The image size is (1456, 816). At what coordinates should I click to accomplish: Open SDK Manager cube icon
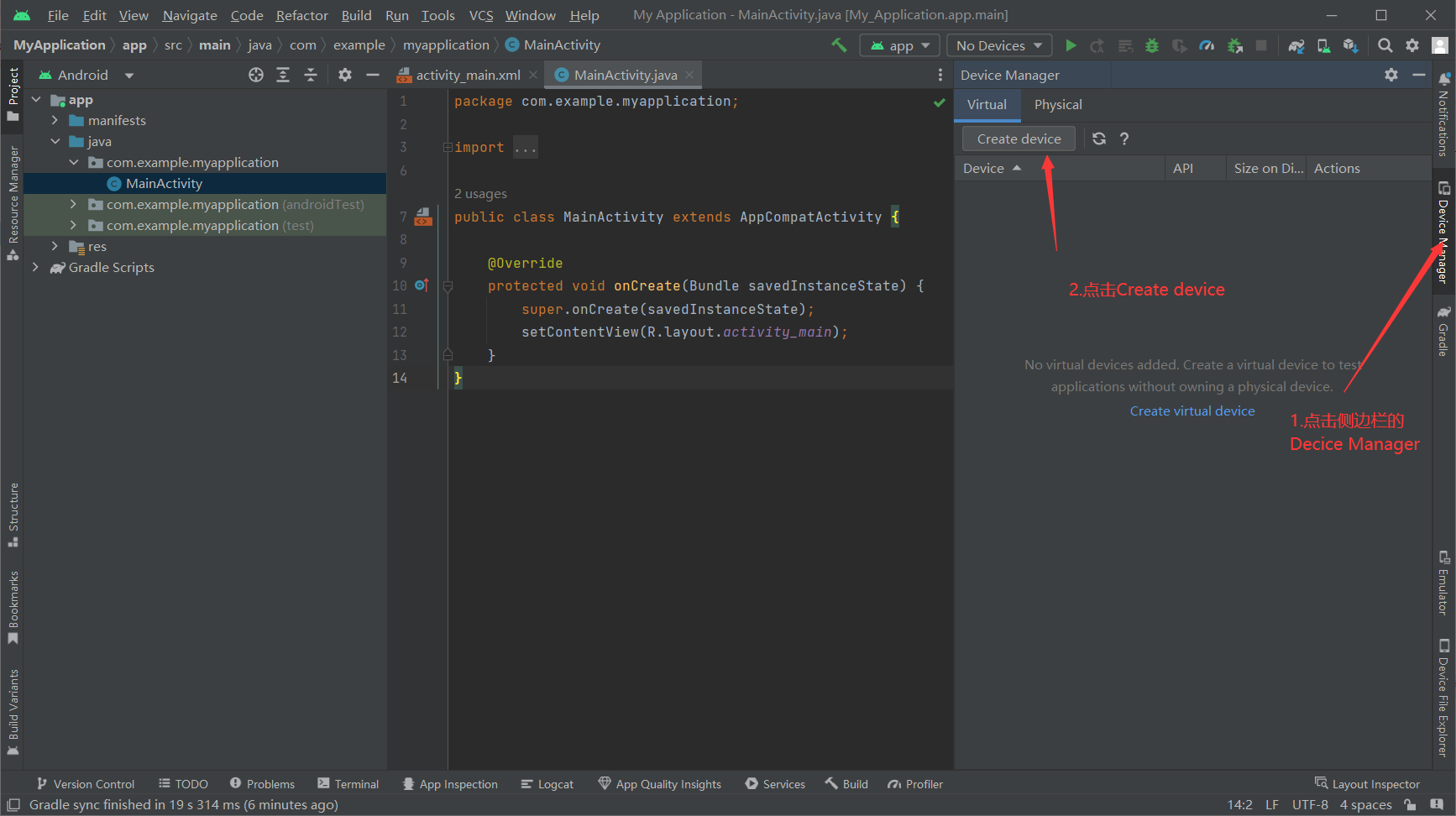1350,45
